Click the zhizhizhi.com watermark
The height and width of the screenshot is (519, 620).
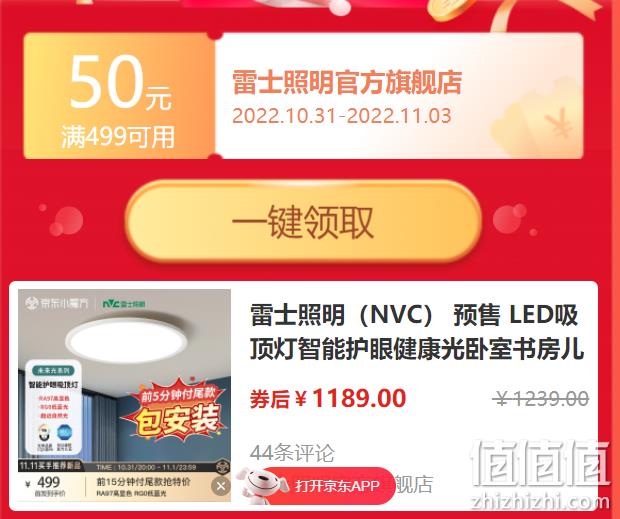(540, 503)
